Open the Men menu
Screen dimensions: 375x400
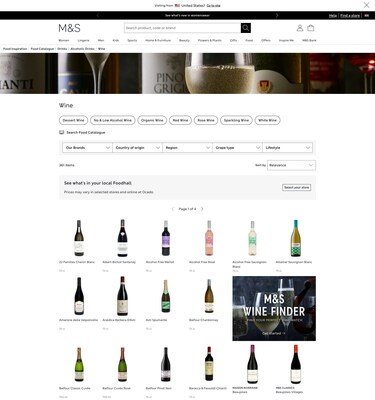click(x=101, y=40)
